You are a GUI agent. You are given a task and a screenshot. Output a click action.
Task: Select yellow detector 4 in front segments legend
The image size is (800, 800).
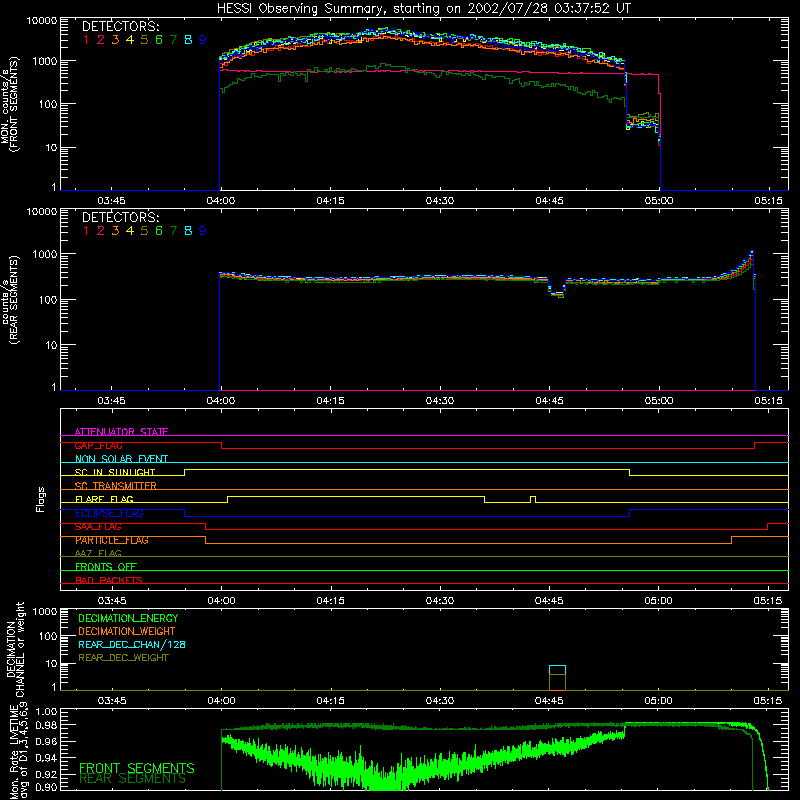130,40
